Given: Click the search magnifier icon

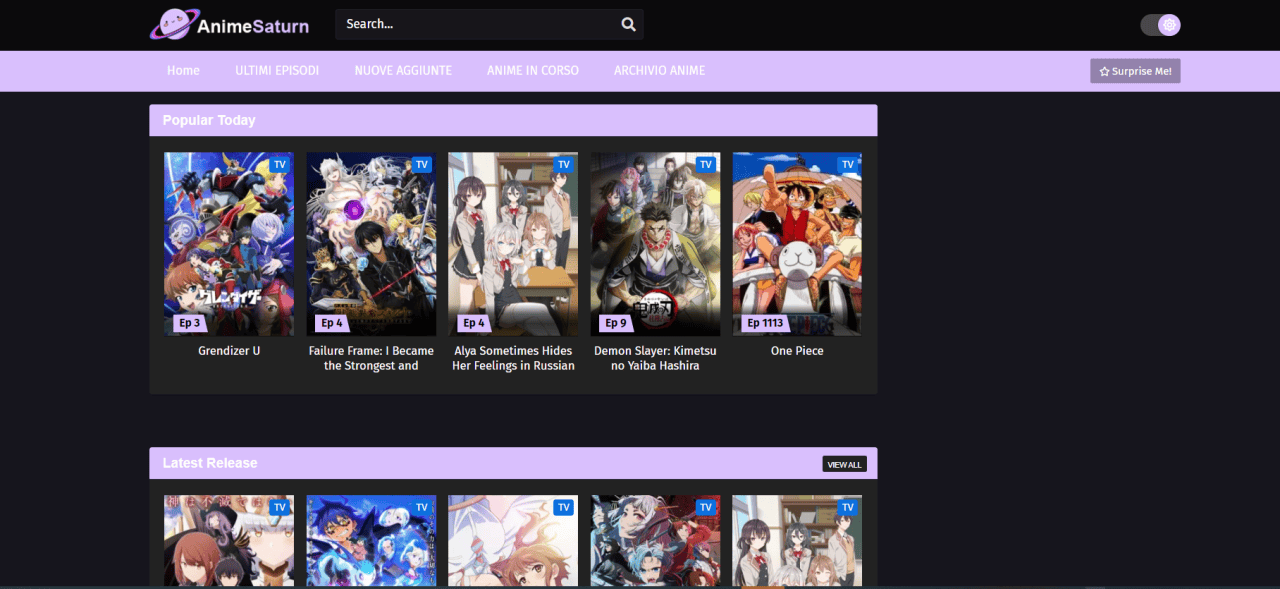Looking at the screenshot, I should (x=628, y=24).
